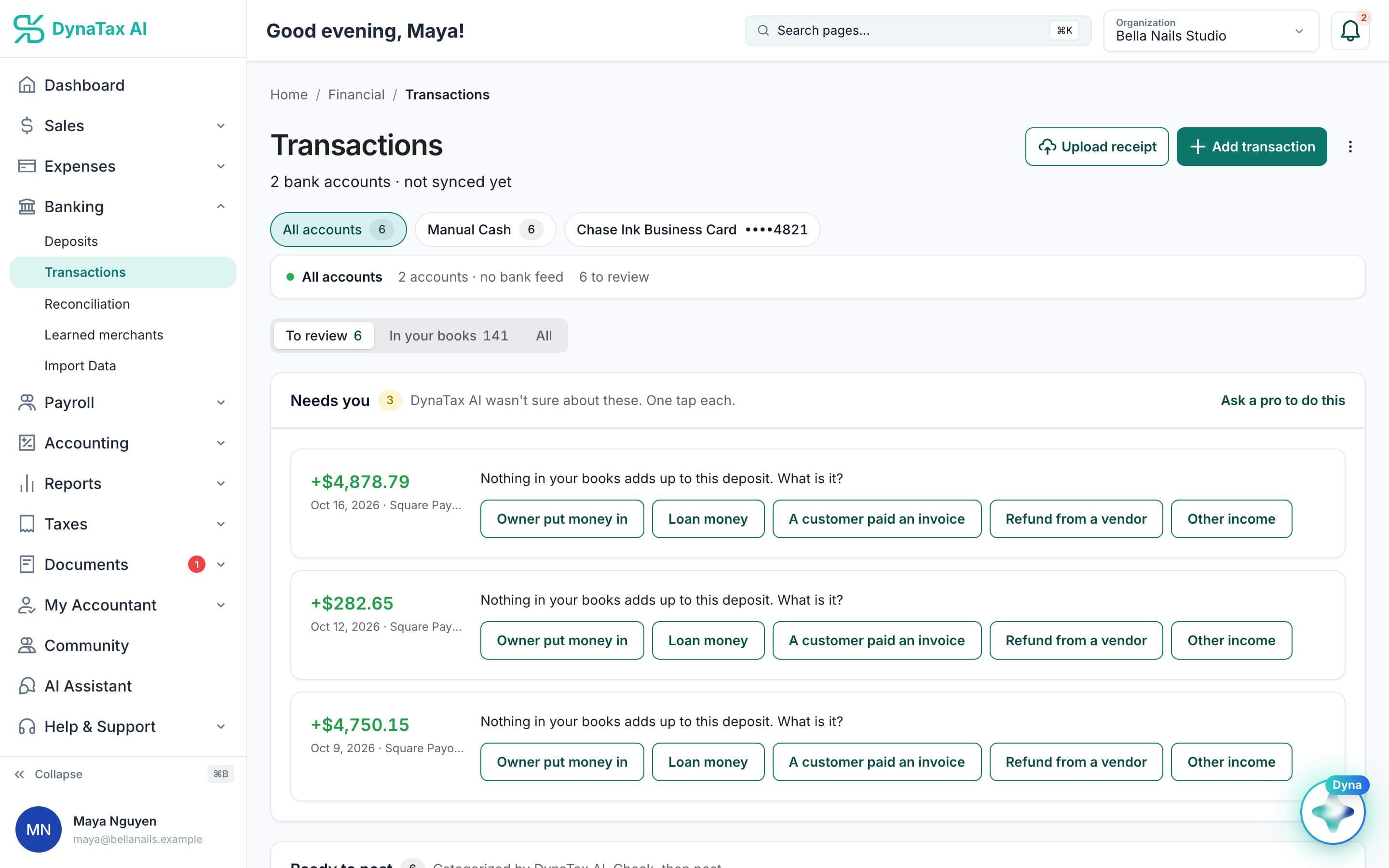Select the All accounts filter pill
Viewport: 1389px width, 868px height.
pos(338,230)
